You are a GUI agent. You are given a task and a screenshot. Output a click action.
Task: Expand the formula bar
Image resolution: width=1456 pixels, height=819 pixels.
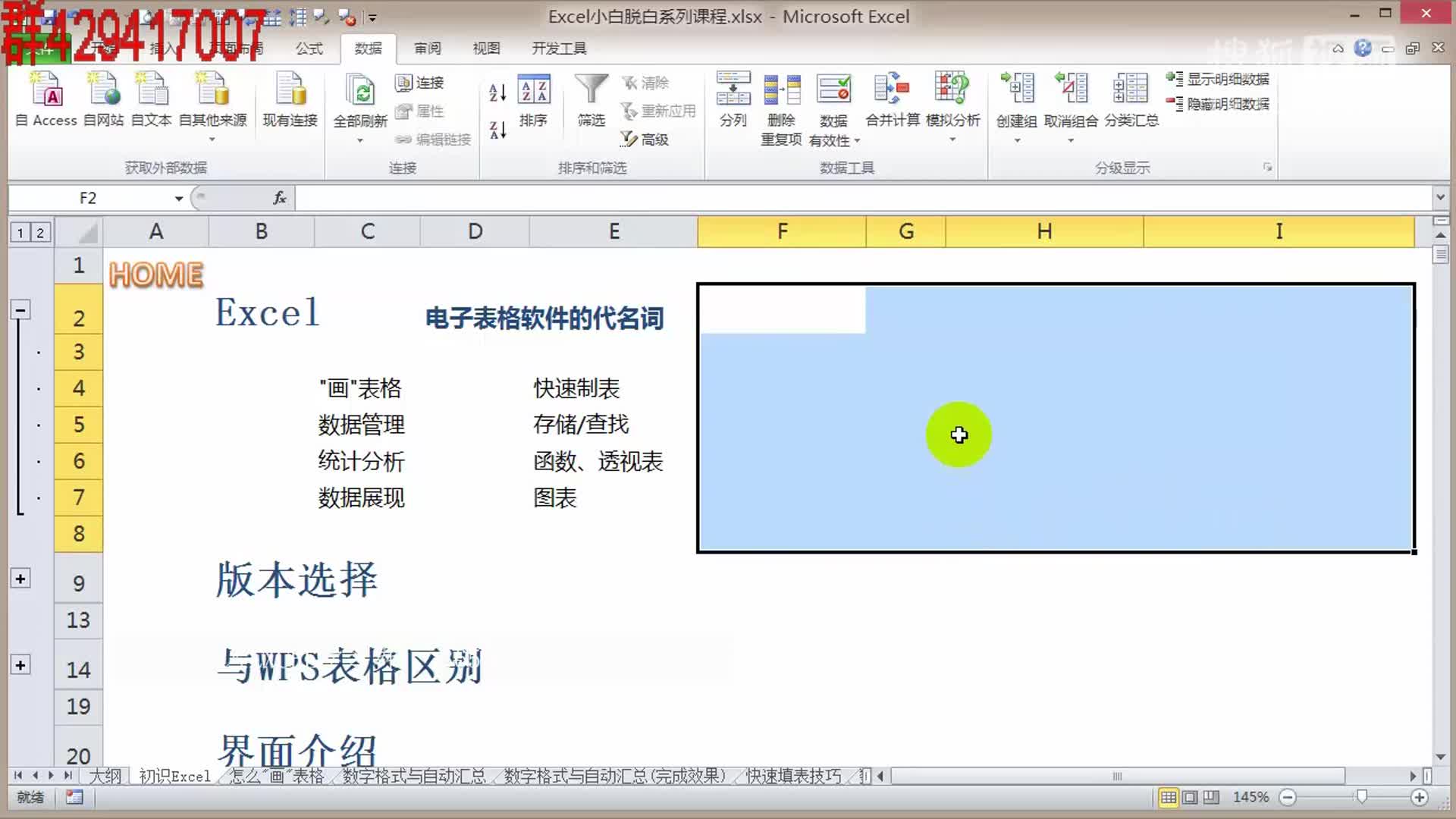[1439, 198]
